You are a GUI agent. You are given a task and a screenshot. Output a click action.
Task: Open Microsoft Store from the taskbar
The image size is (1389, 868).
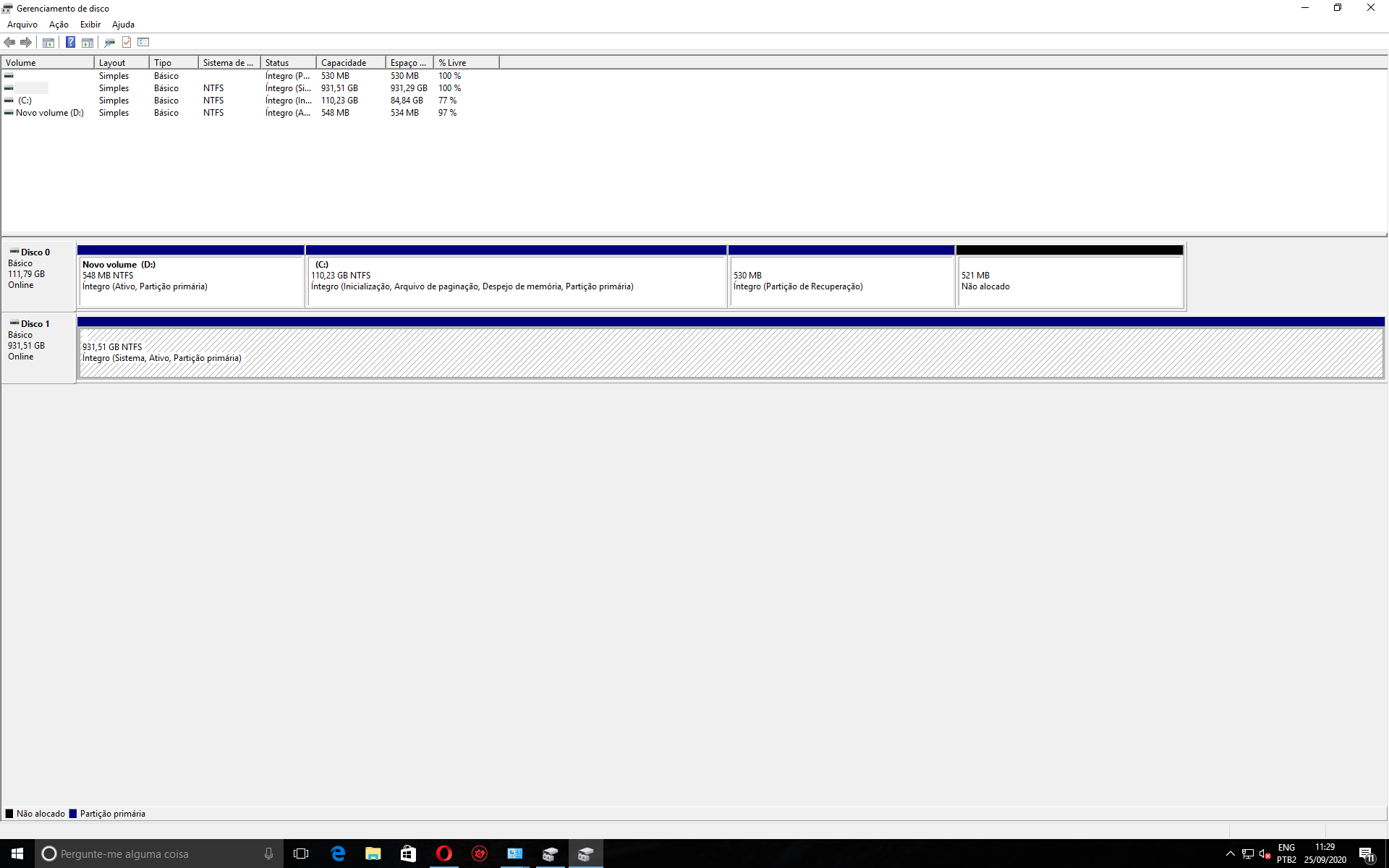[409, 854]
